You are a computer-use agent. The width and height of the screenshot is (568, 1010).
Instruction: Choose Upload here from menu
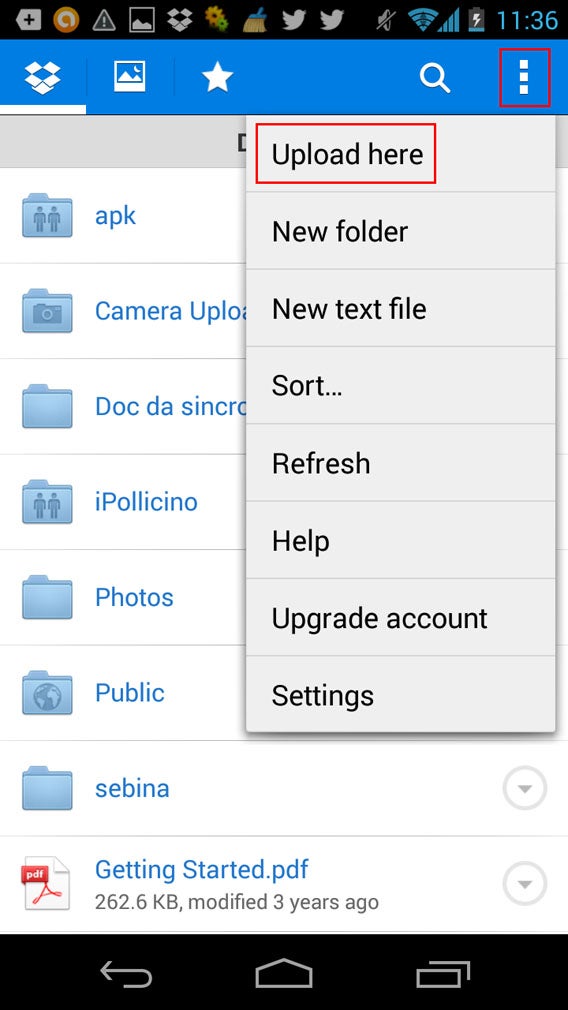coord(401,154)
